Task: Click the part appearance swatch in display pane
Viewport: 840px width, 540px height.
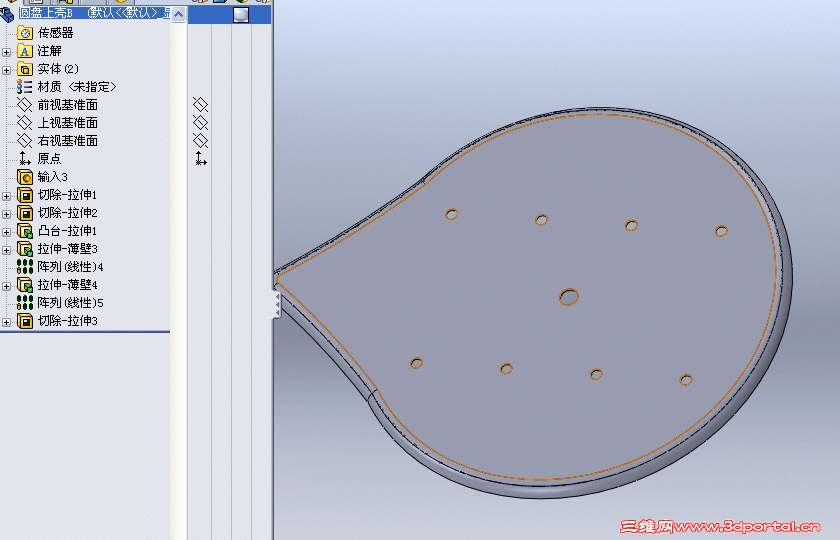Action: 241,14
